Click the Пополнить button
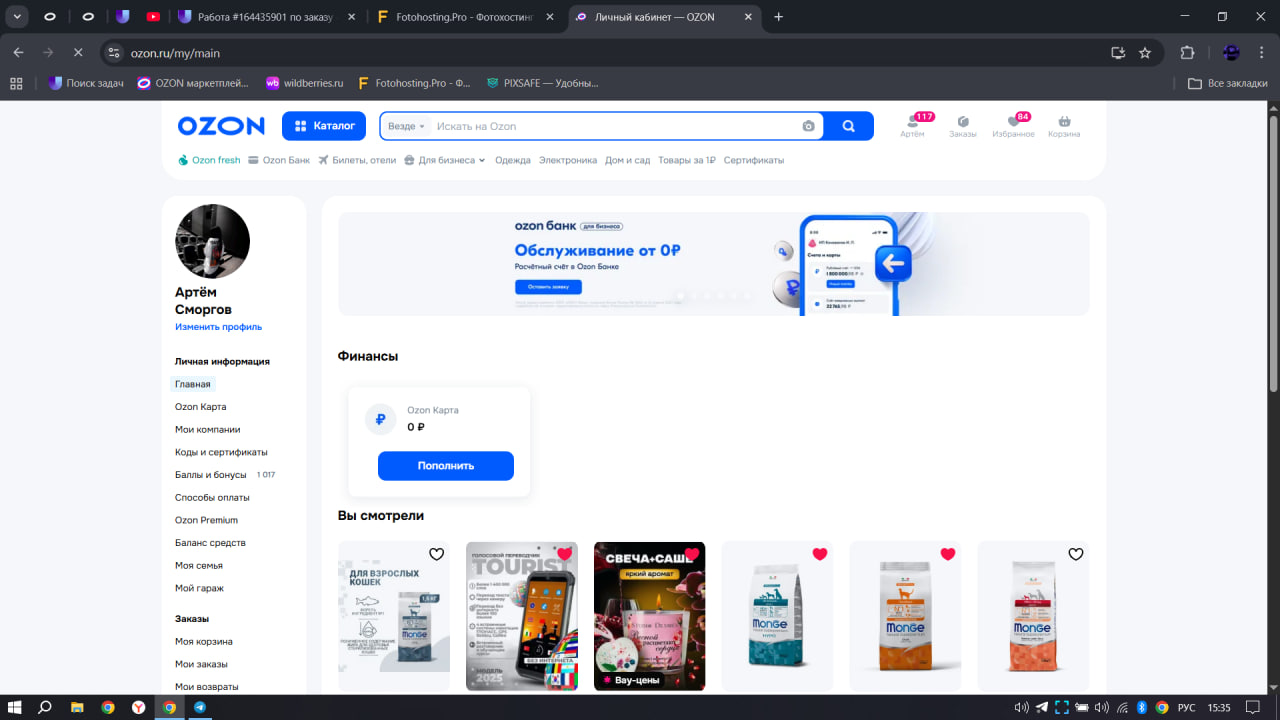The height and width of the screenshot is (720, 1280). coord(446,466)
